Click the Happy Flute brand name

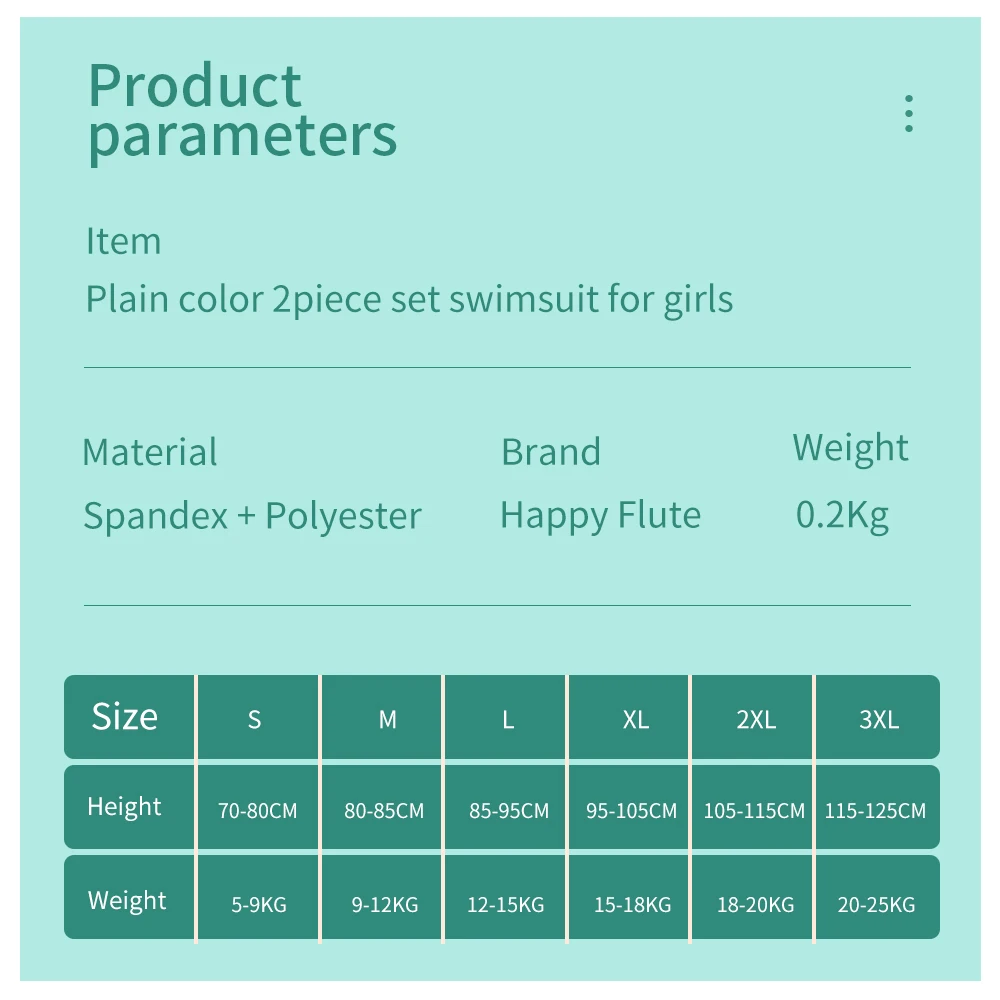[600, 515]
